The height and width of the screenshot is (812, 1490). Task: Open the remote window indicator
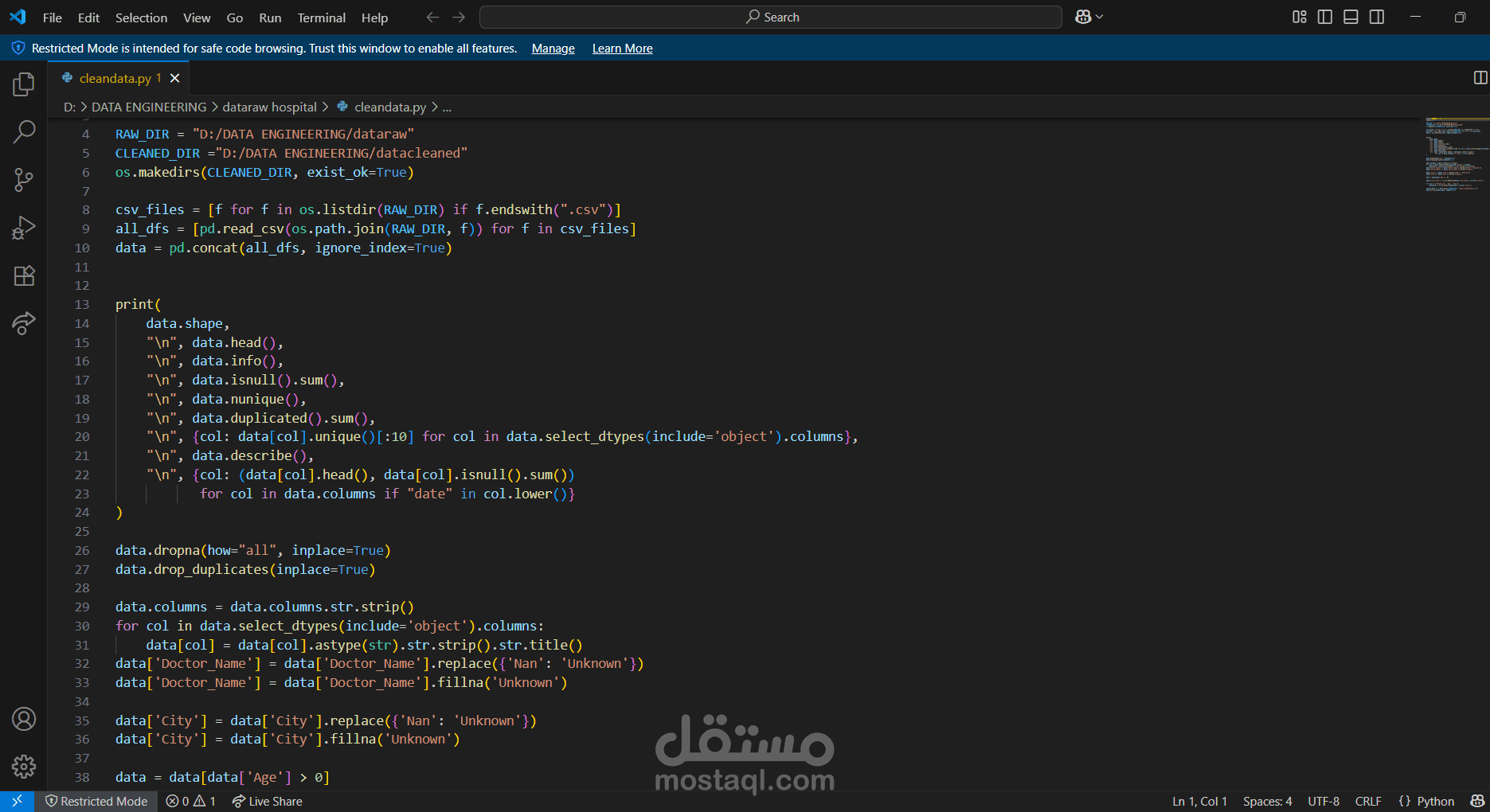17,801
